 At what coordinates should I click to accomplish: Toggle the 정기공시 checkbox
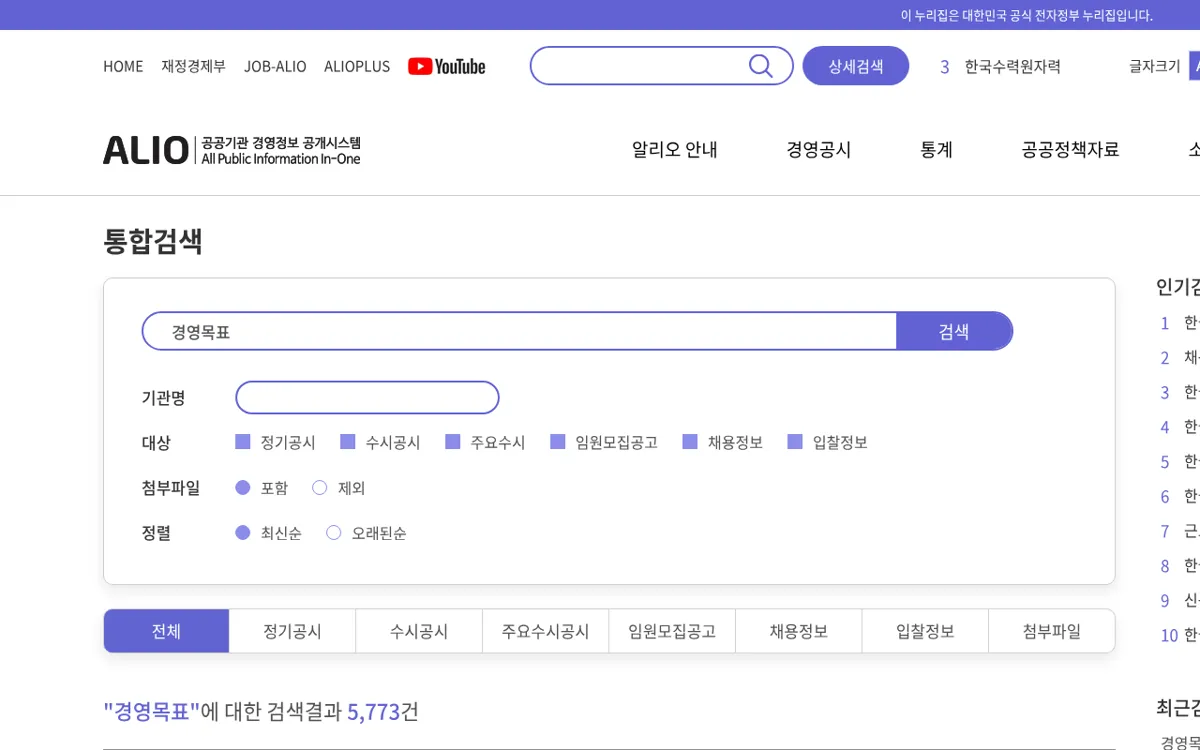point(242,442)
